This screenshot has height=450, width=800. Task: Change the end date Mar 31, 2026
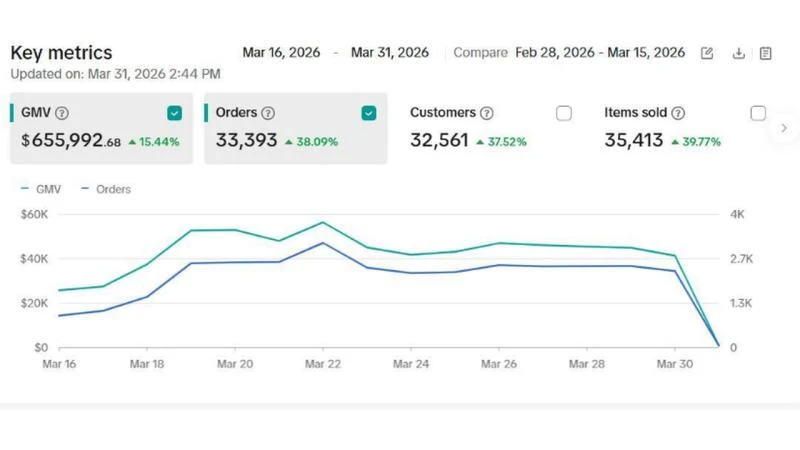[x=390, y=53]
